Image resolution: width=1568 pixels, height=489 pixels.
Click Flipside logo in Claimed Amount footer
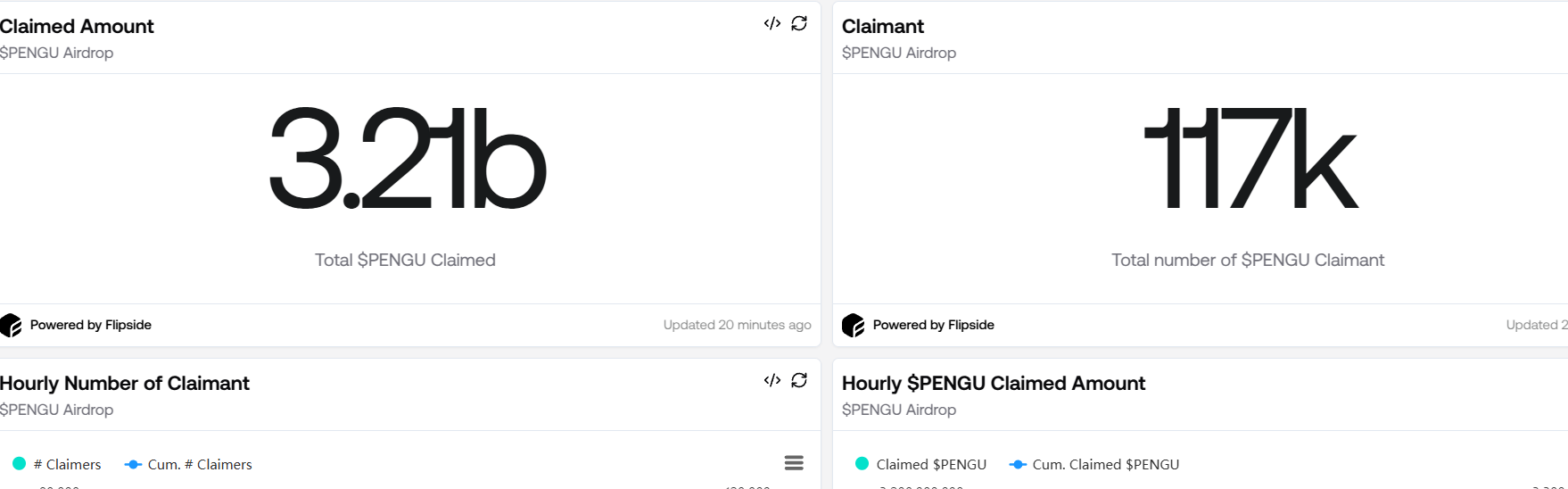tap(11, 326)
